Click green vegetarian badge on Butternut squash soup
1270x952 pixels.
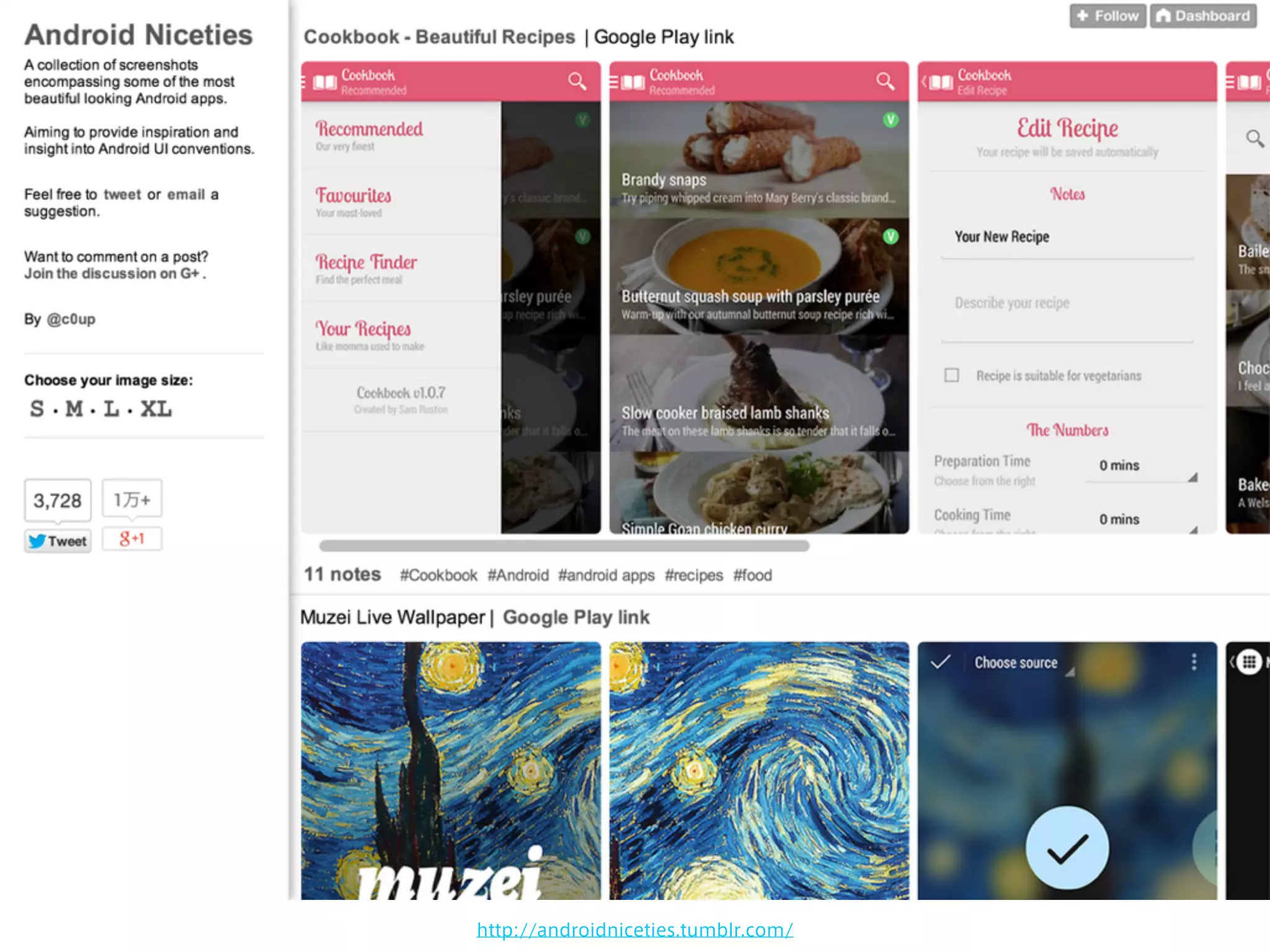click(890, 236)
